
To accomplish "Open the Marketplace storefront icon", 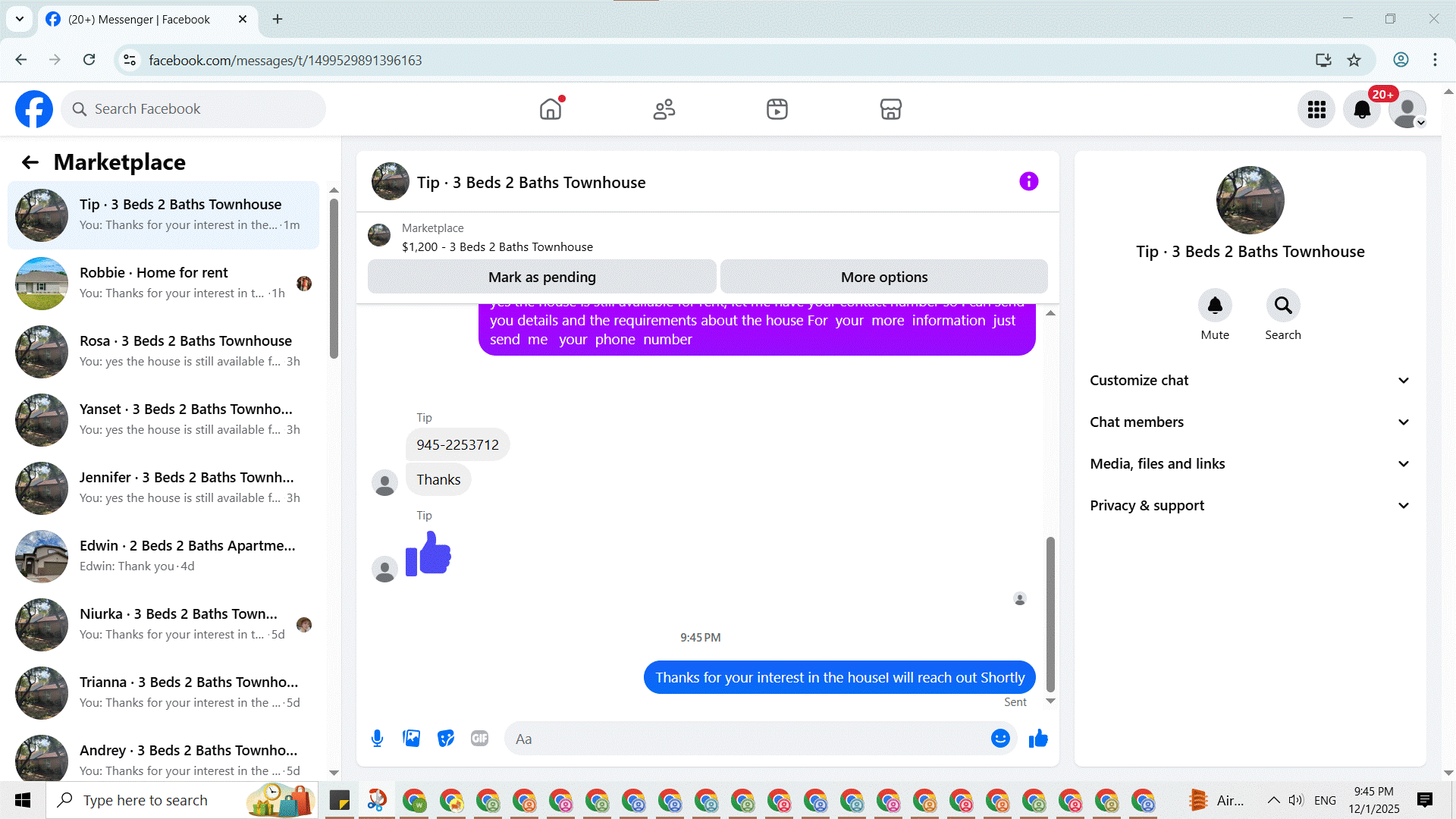I will (x=891, y=109).
